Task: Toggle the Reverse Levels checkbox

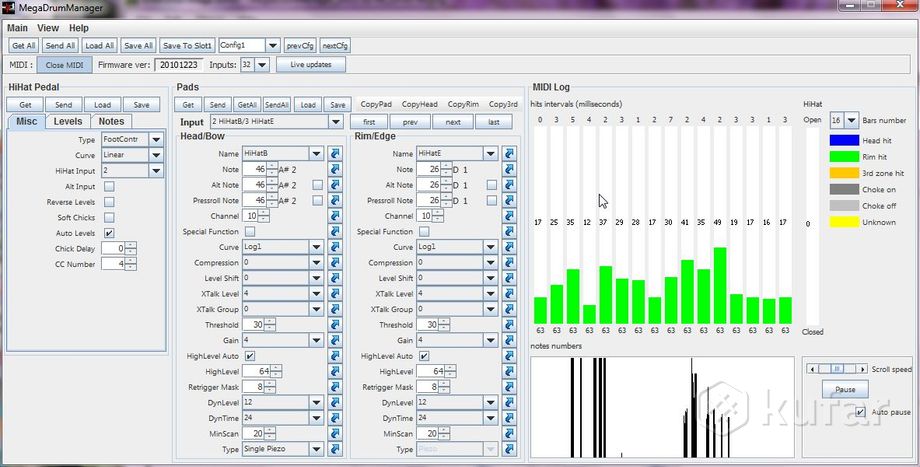Action: pos(109,202)
